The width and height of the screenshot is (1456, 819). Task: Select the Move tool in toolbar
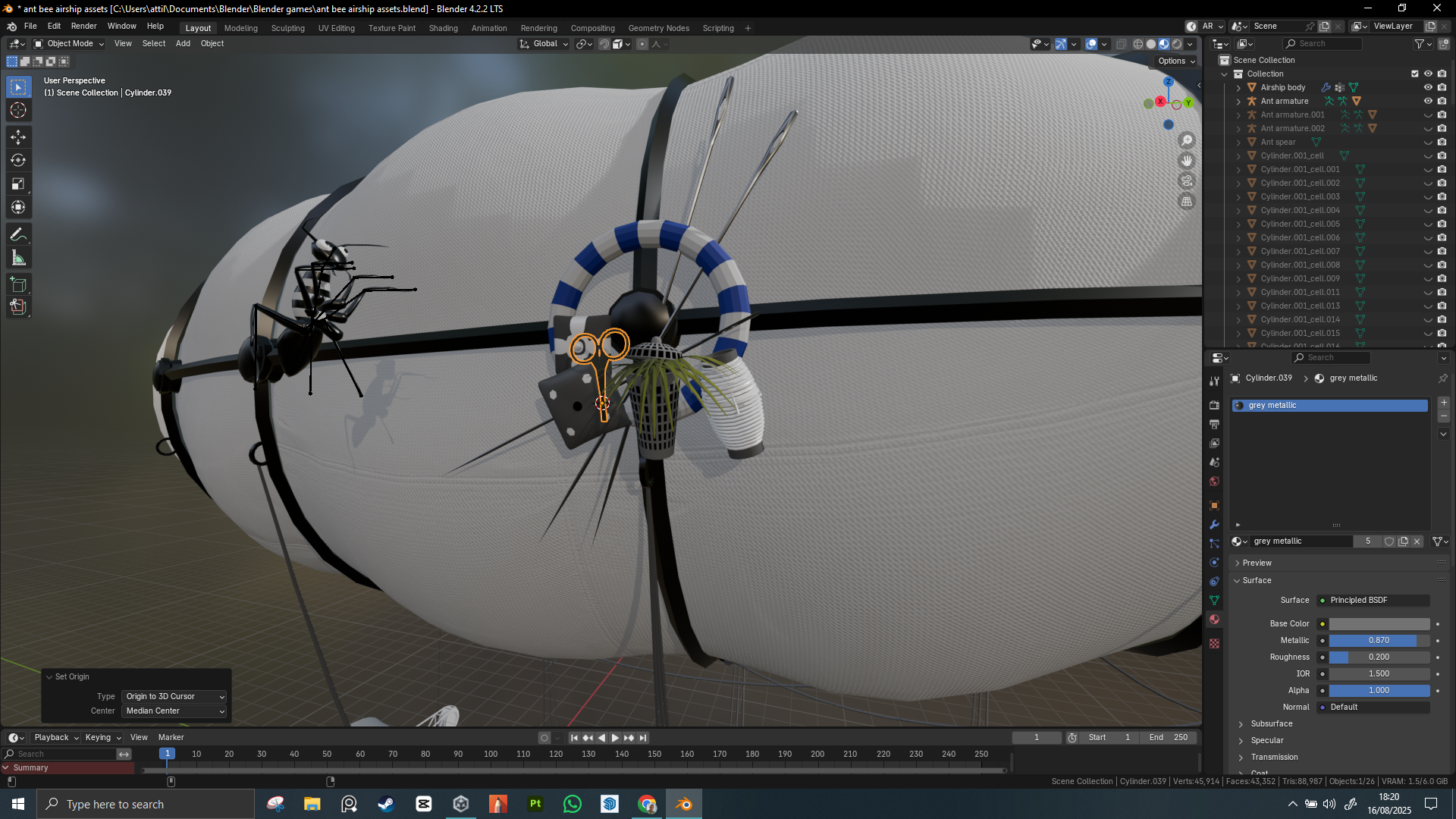tap(18, 136)
